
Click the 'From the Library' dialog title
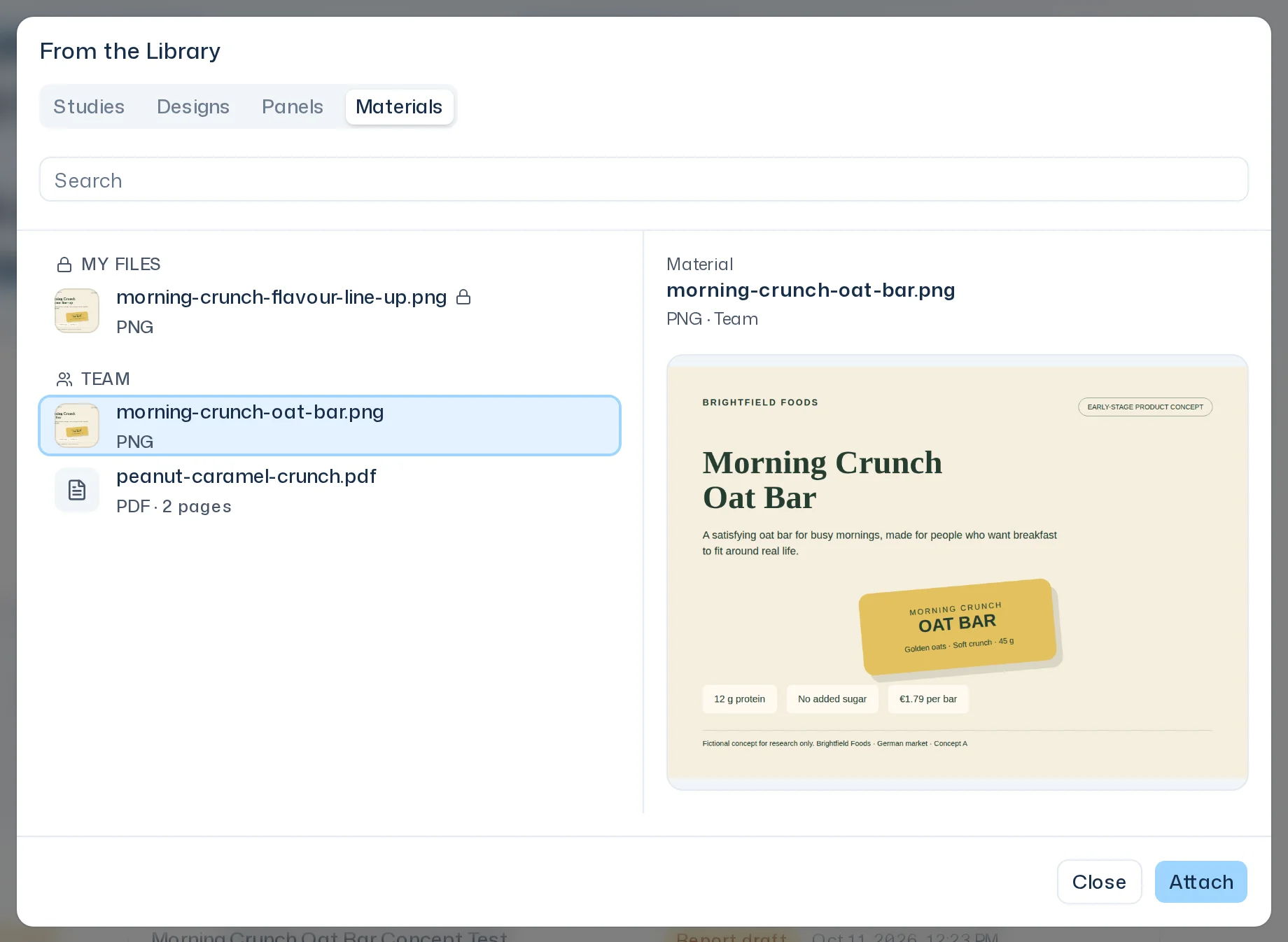point(130,51)
